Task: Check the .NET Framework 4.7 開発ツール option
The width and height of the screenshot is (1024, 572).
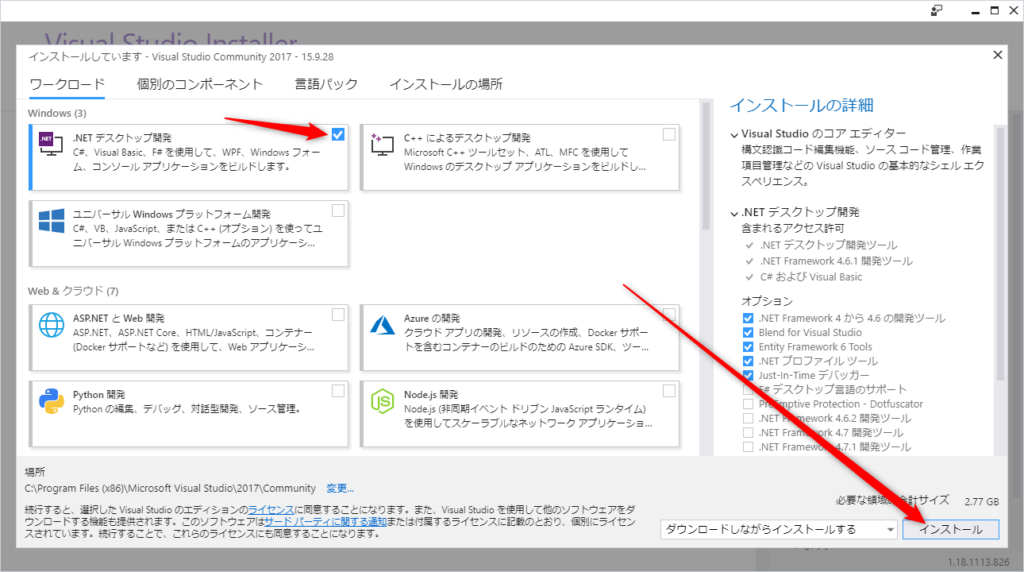Action: [748, 433]
